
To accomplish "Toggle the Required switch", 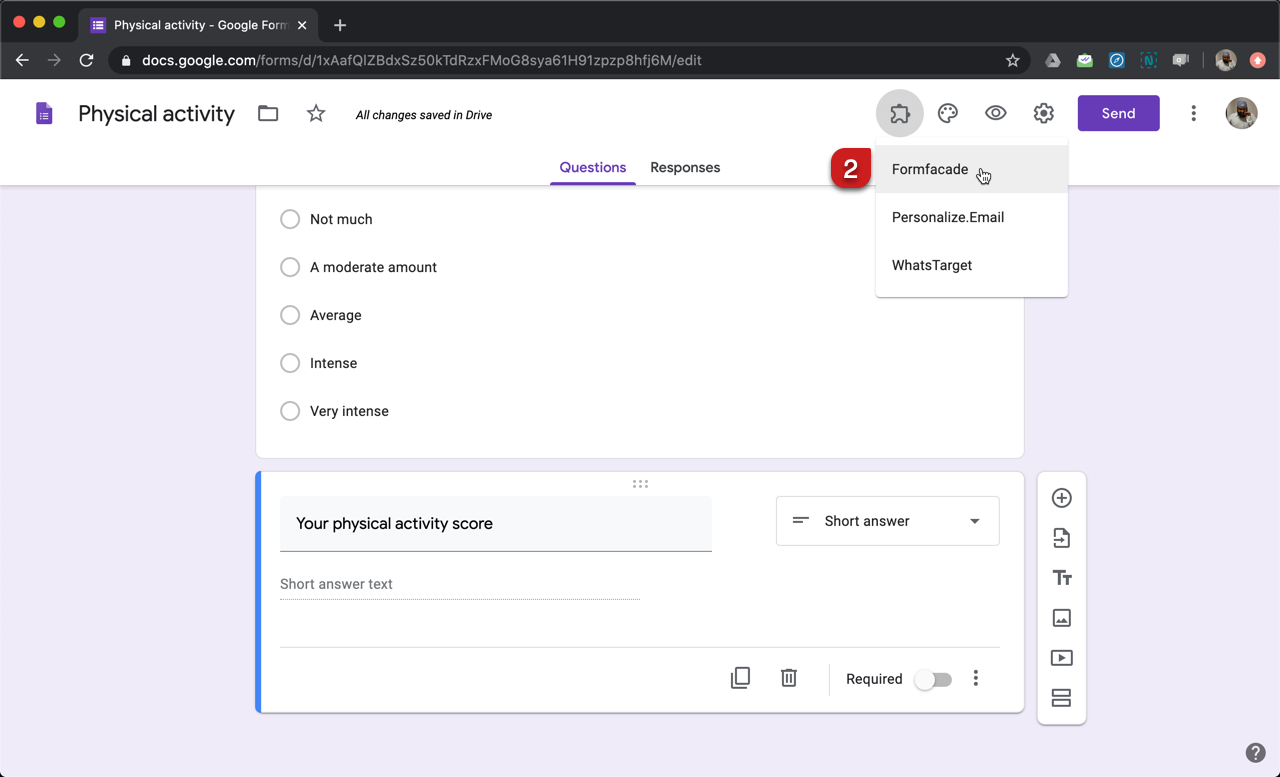I will click(933, 679).
